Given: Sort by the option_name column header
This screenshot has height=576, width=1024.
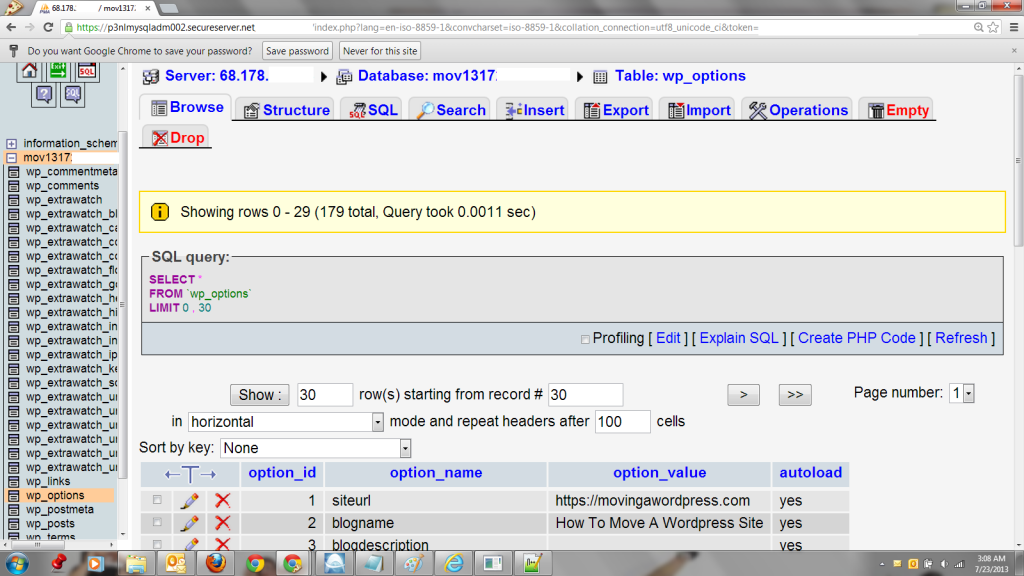Looking at the screenshot, I should click(436, 473).
